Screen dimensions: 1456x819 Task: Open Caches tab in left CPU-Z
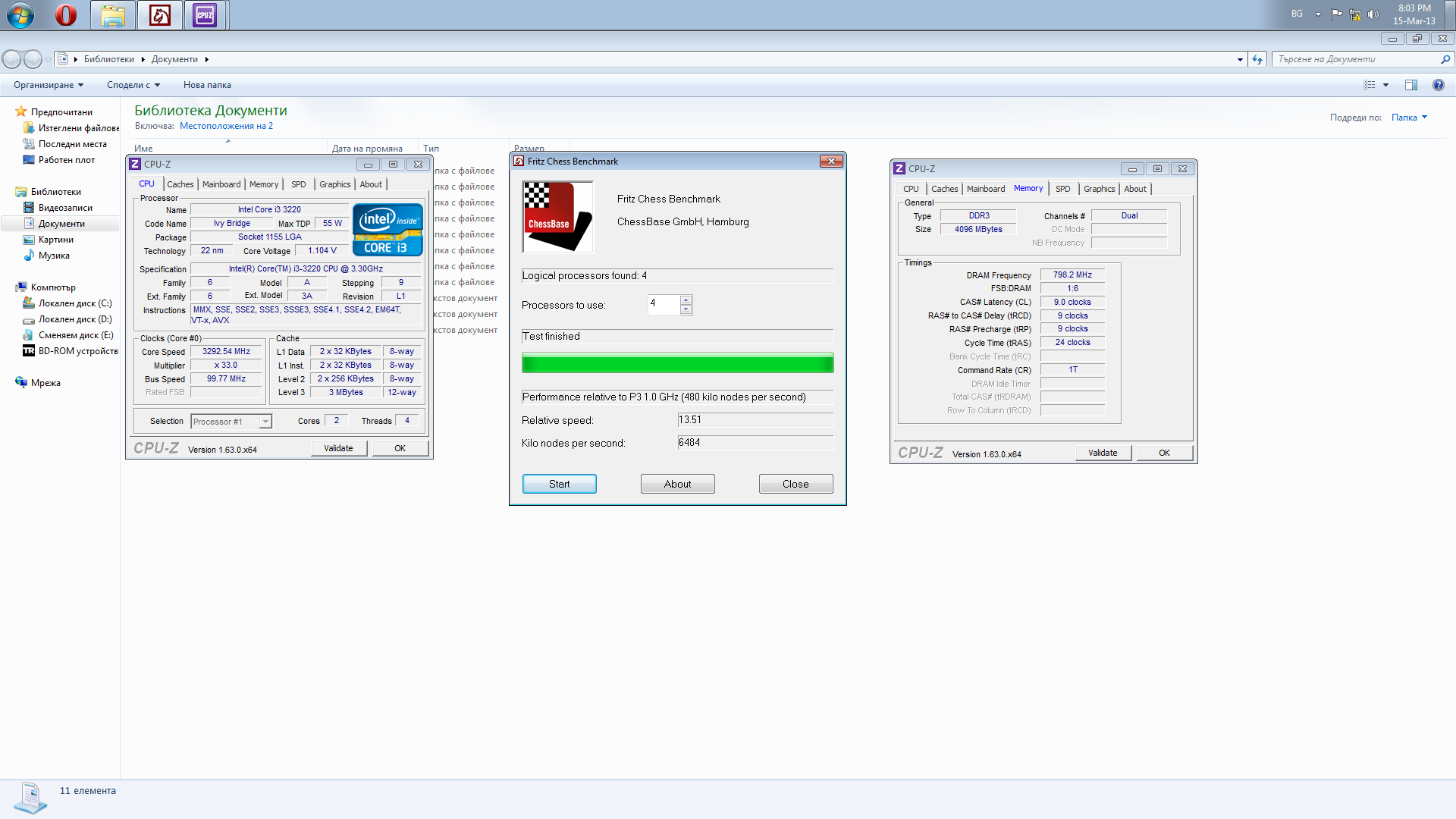click(x=180, y=184)
